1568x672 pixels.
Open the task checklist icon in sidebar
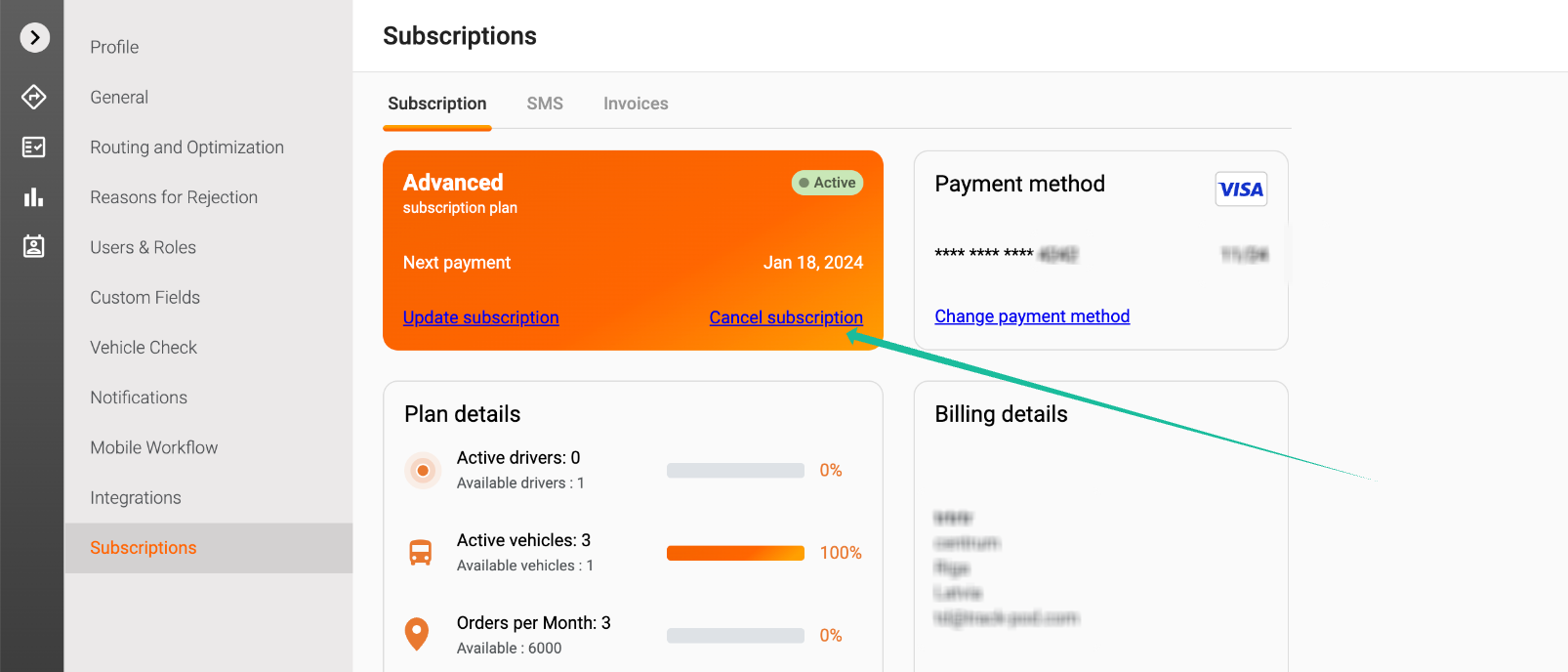click(x=34, y=147)
